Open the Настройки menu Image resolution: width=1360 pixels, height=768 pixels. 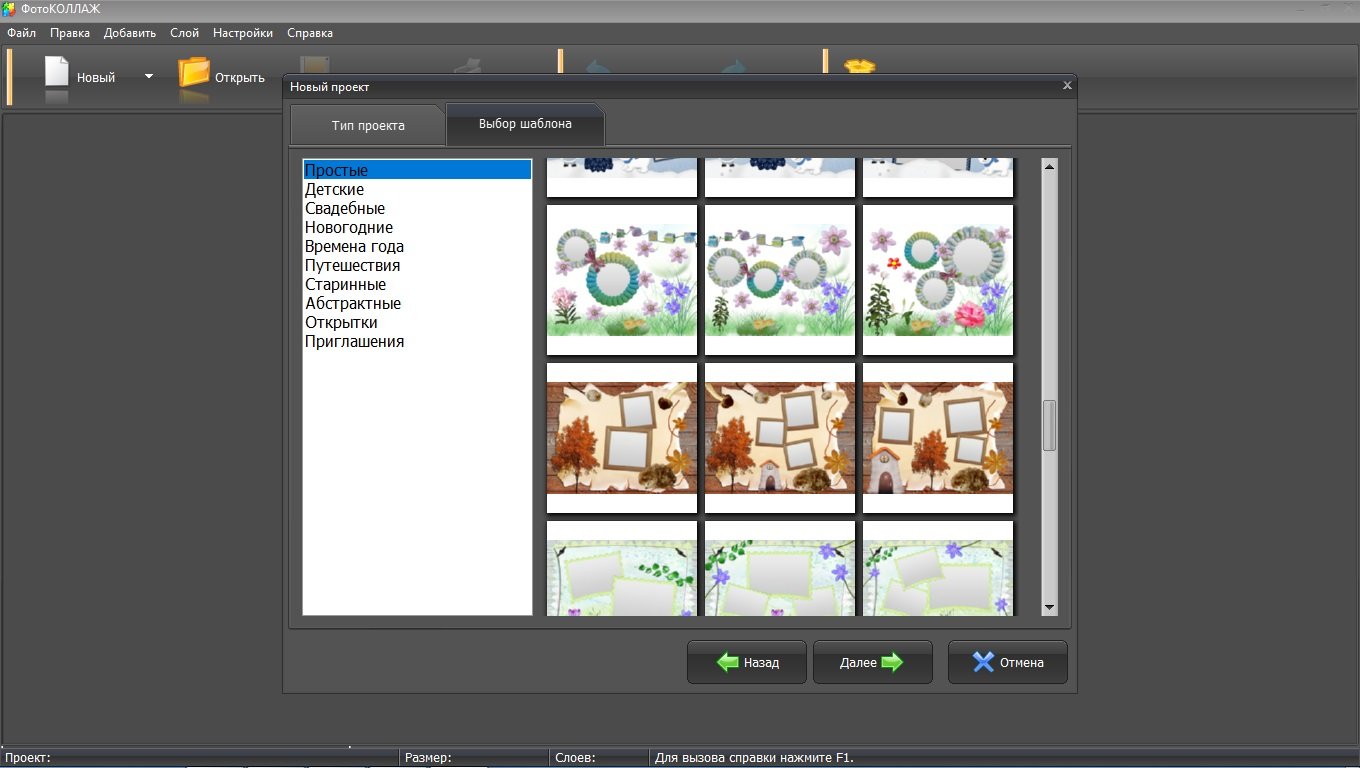[x=243, y=33]
